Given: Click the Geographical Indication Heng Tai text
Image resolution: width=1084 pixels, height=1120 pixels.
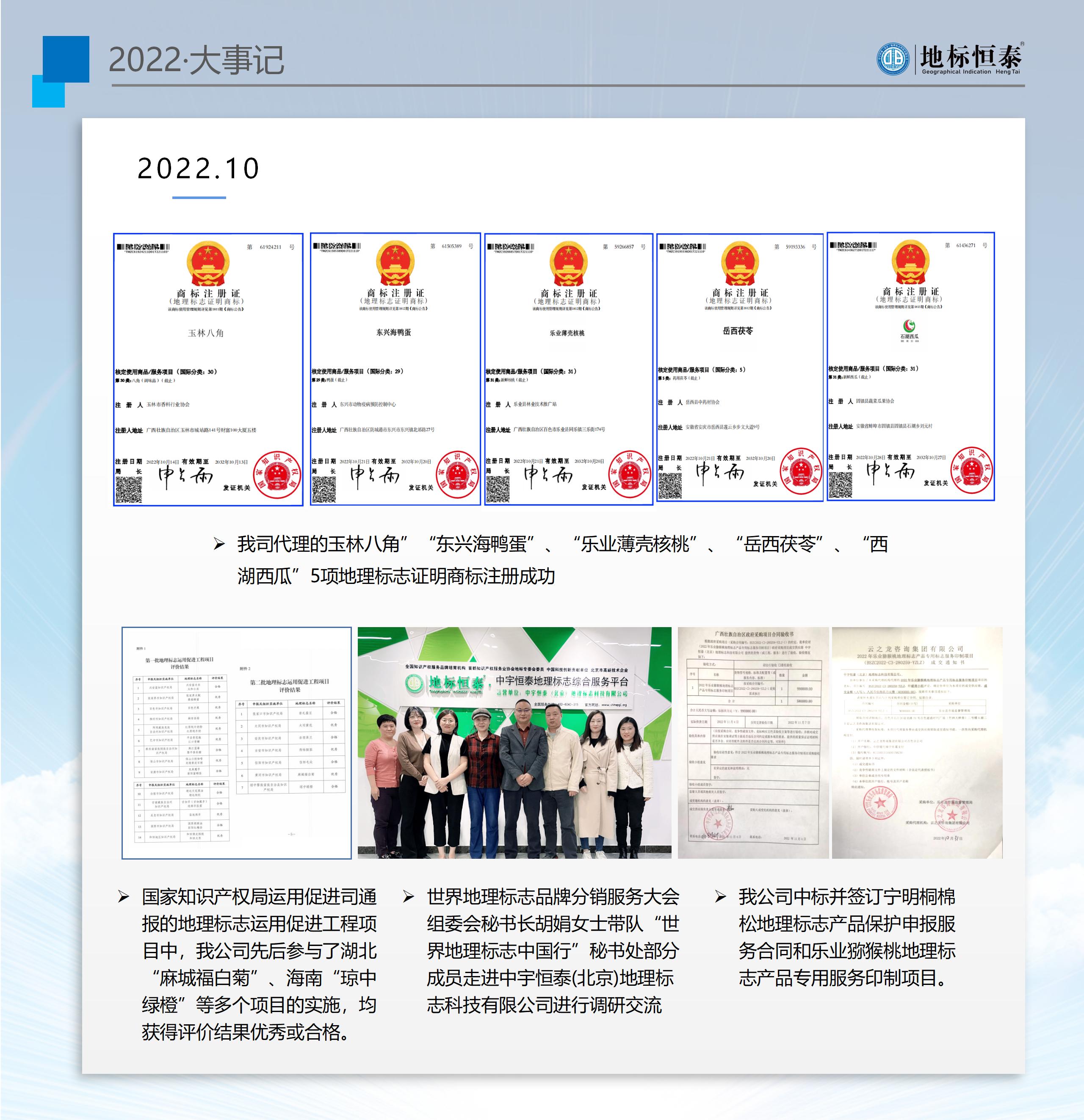Looking at the screenshot, I should tap(970, 72).
